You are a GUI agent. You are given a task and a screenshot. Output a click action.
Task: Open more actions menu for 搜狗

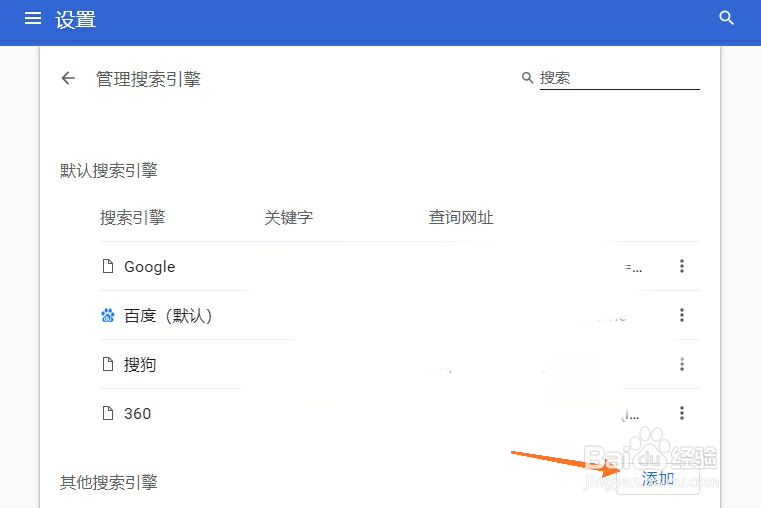click(x=682, y=364)
